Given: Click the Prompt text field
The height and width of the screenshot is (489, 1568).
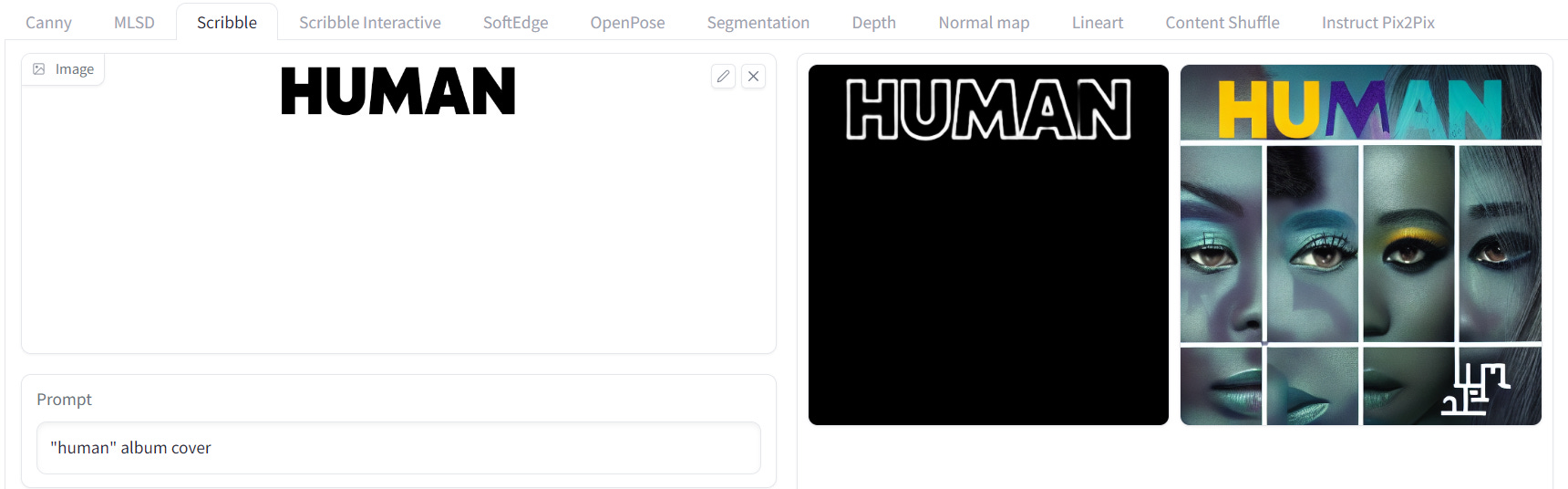Looking at the screenshot, I should click(x=398, y=448).
